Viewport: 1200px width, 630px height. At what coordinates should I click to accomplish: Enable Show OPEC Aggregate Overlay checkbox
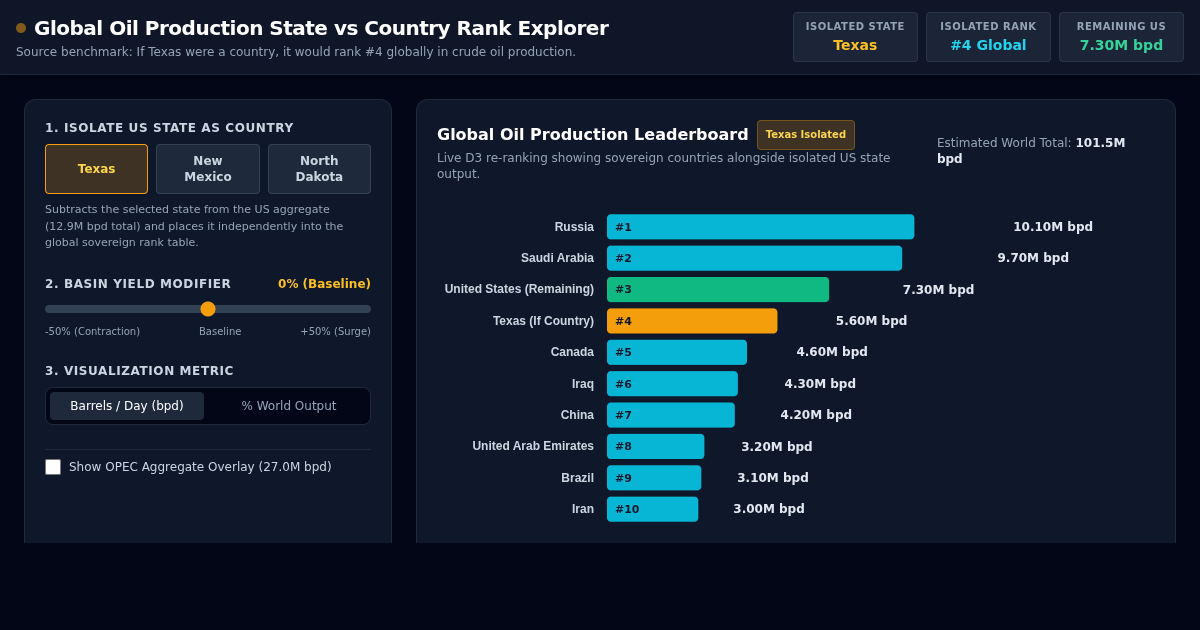(53, 467)
